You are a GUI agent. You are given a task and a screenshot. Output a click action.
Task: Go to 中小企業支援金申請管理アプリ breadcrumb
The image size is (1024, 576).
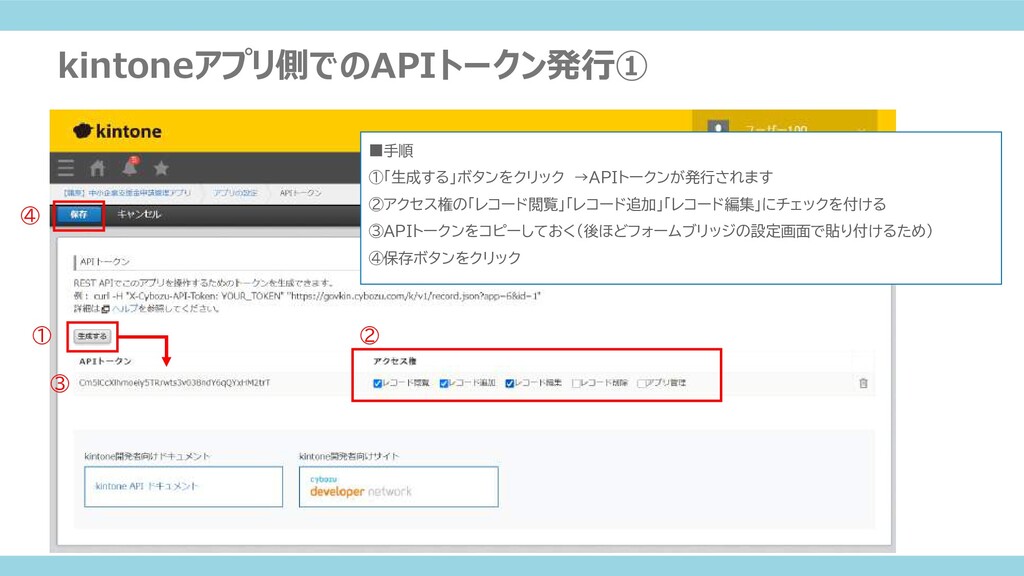tap(127, 193)
